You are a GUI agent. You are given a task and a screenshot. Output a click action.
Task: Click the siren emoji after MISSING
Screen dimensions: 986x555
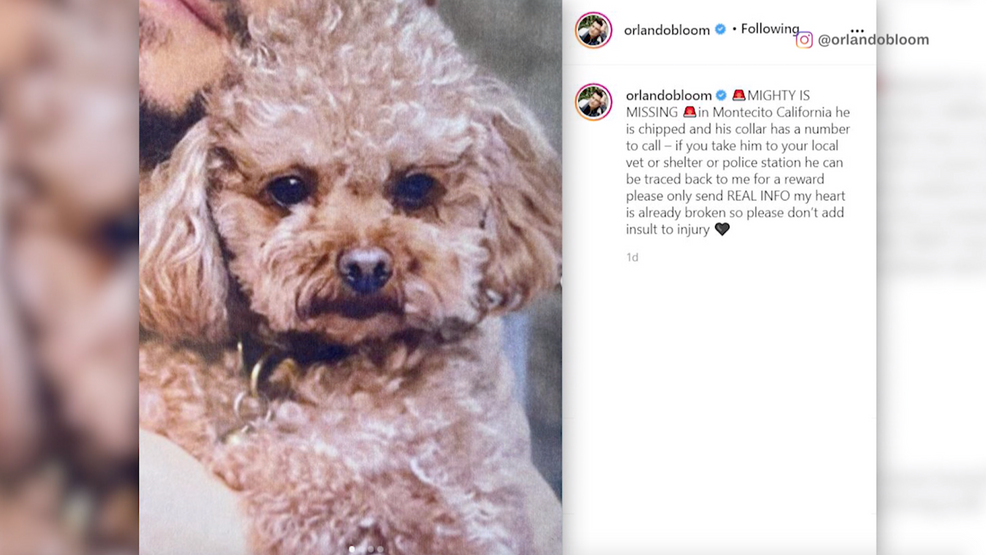pos(689,112)
